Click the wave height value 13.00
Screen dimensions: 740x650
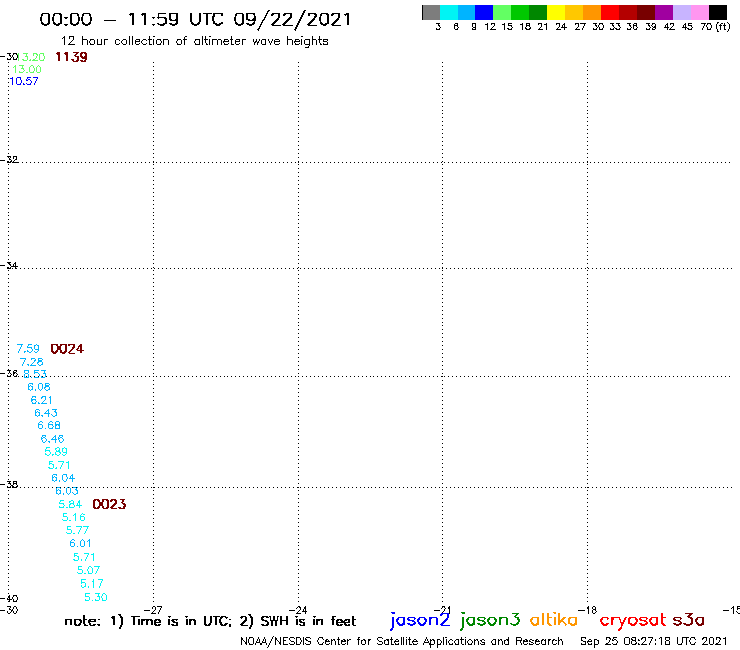coord(27,69)
